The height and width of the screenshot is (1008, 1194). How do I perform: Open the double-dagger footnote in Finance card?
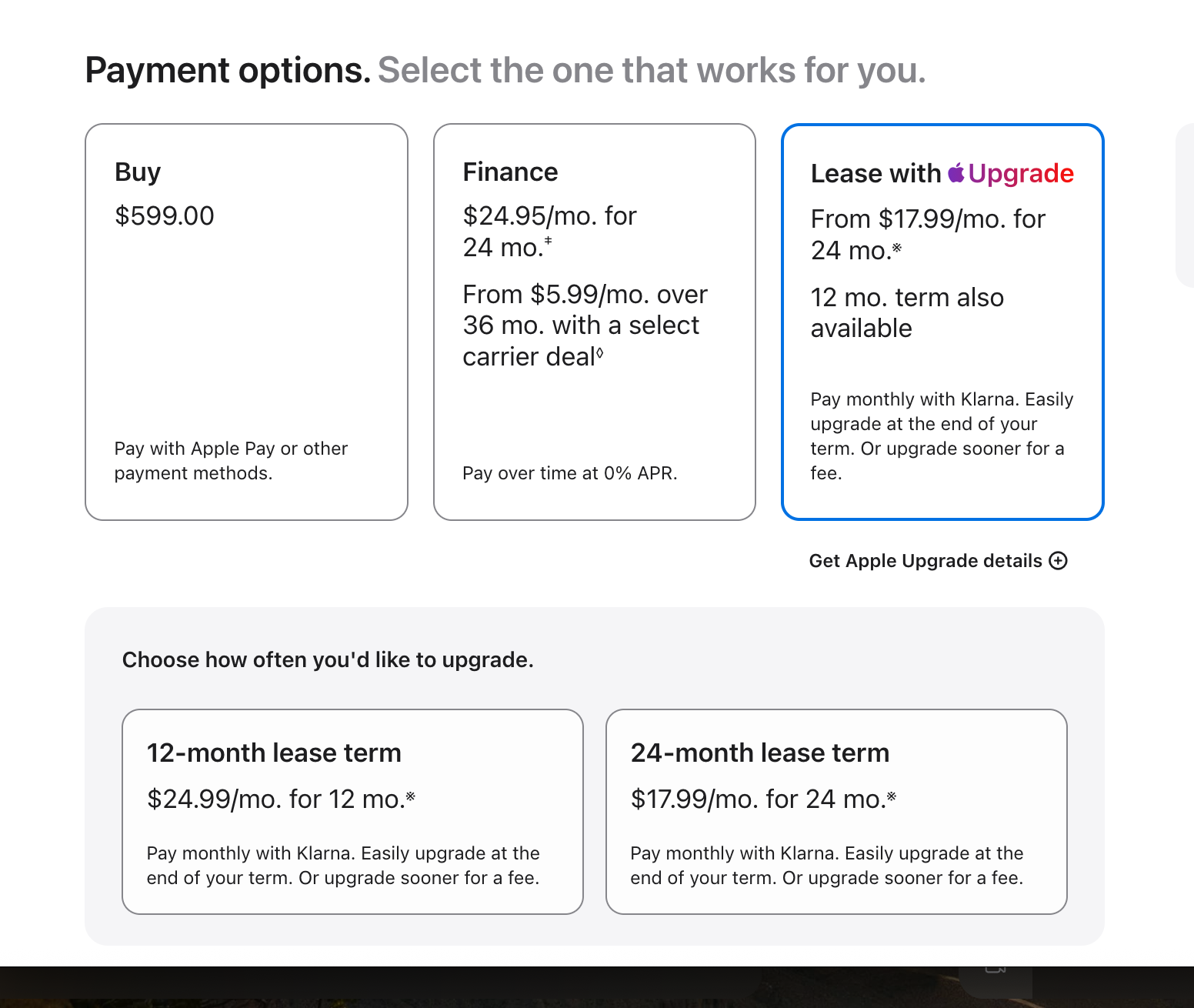pyautogui.click(x=548, y=240)
